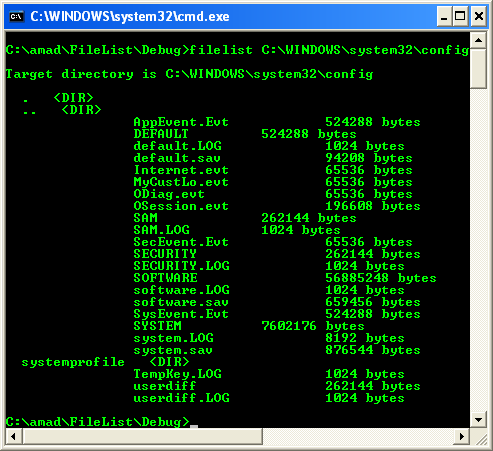Screen dimensions: 493x451
Task: Click the SysEvent.Evt file name
Action: [181, 314]
